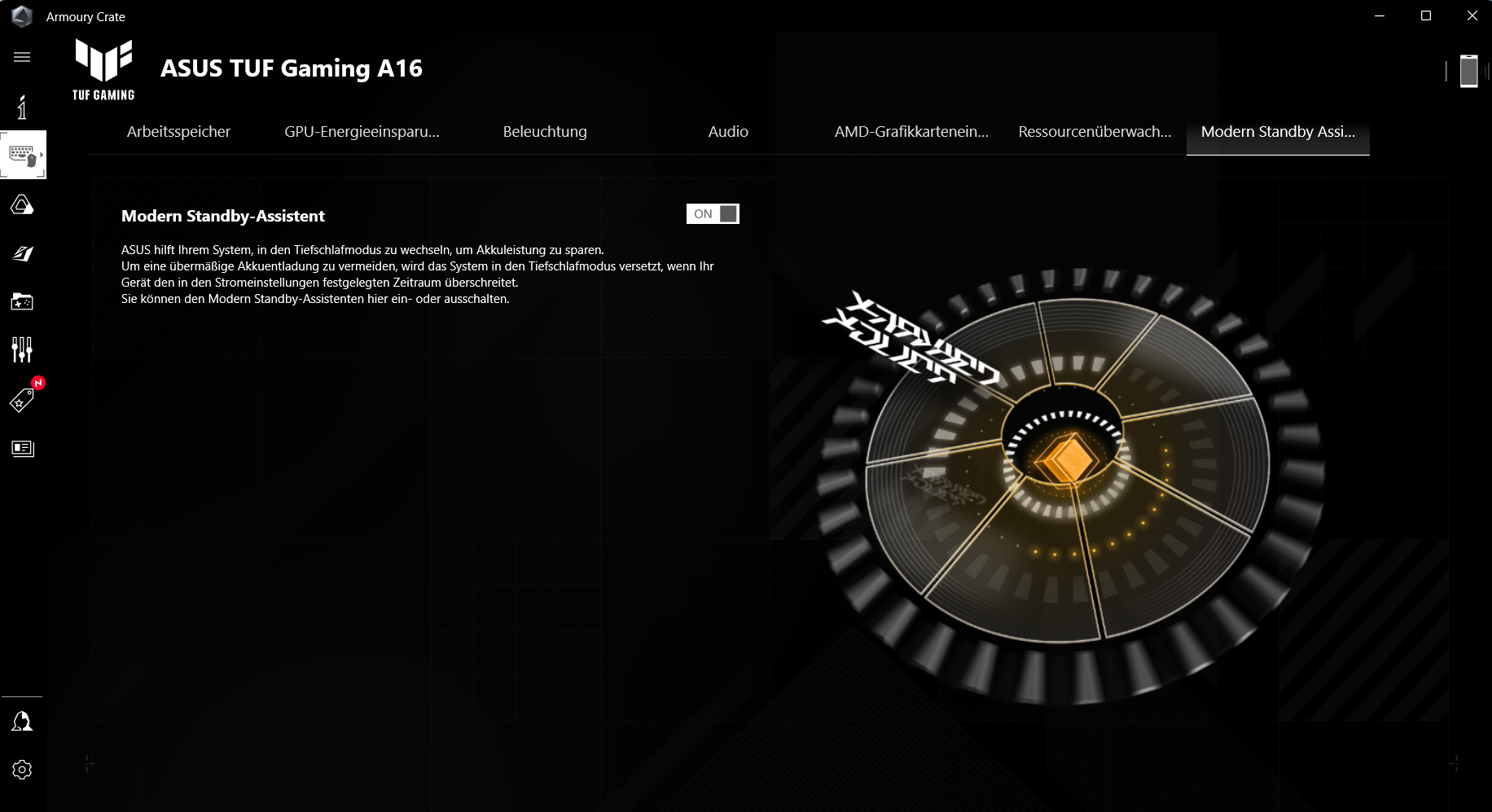
Task: Switch to the Beleuchtung tab
Action: coord(545,132)
